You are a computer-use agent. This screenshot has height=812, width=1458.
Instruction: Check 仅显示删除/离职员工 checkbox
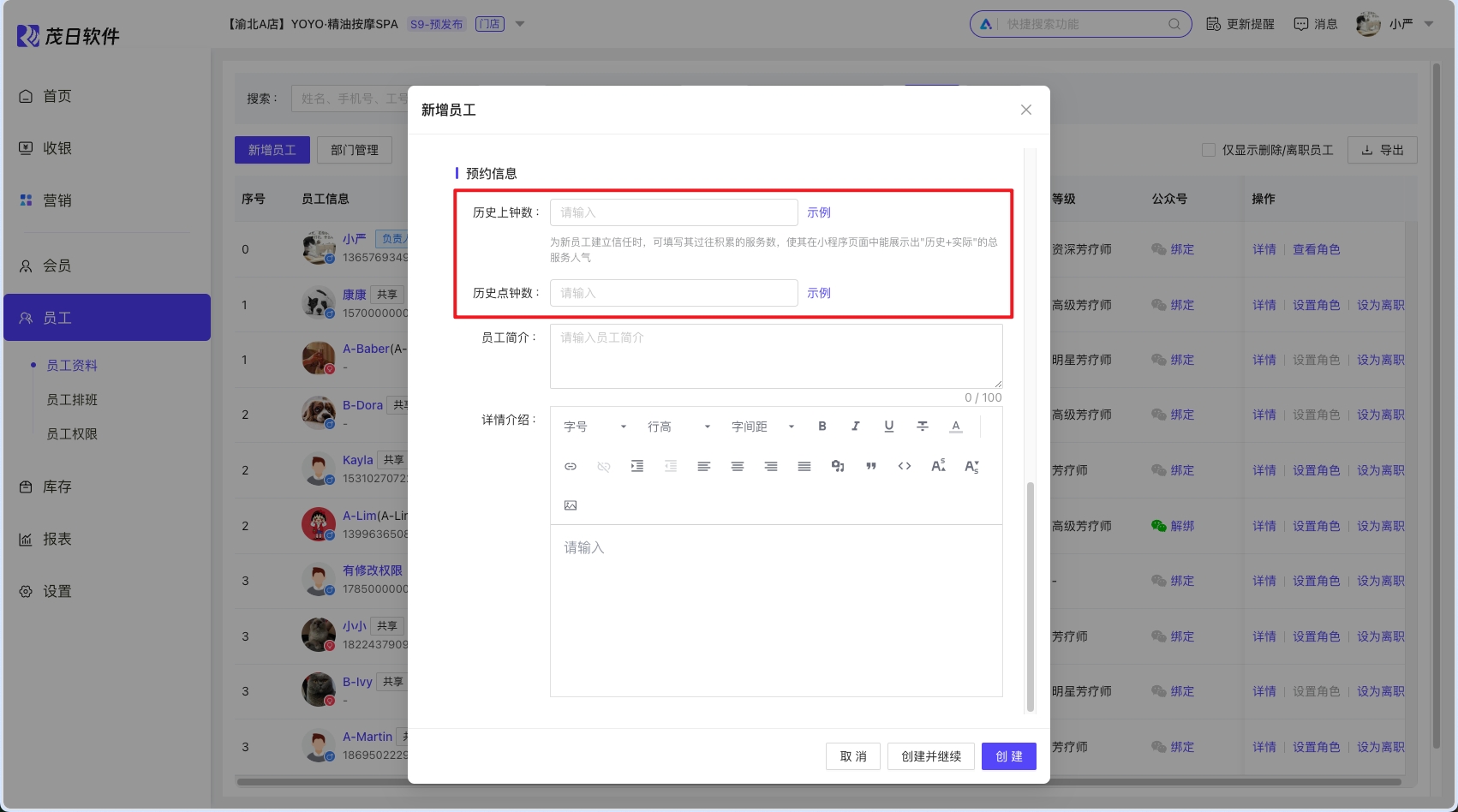1209,150
